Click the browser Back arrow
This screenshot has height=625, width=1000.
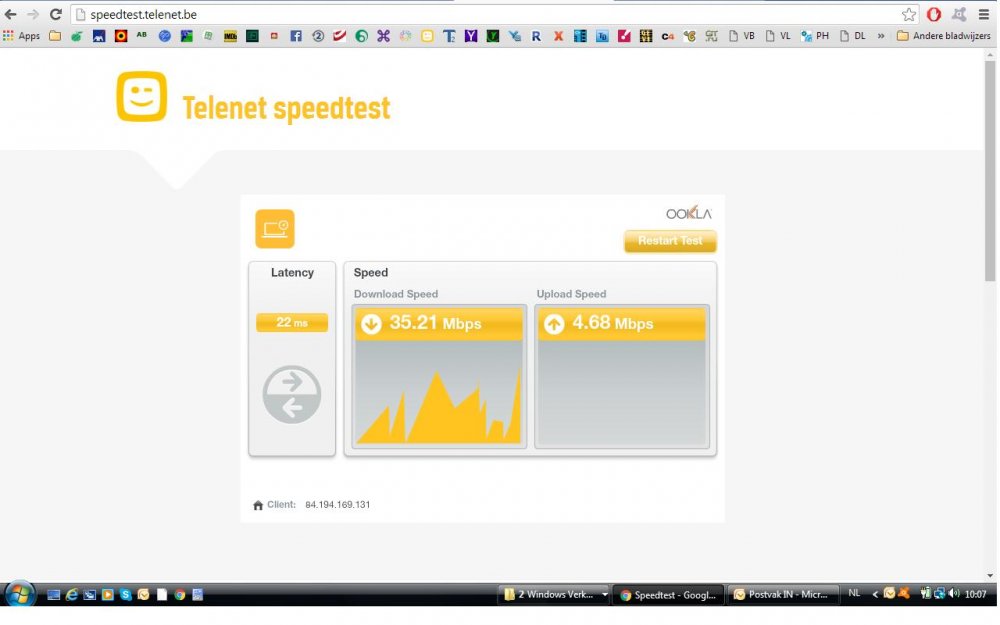point(11,14)
